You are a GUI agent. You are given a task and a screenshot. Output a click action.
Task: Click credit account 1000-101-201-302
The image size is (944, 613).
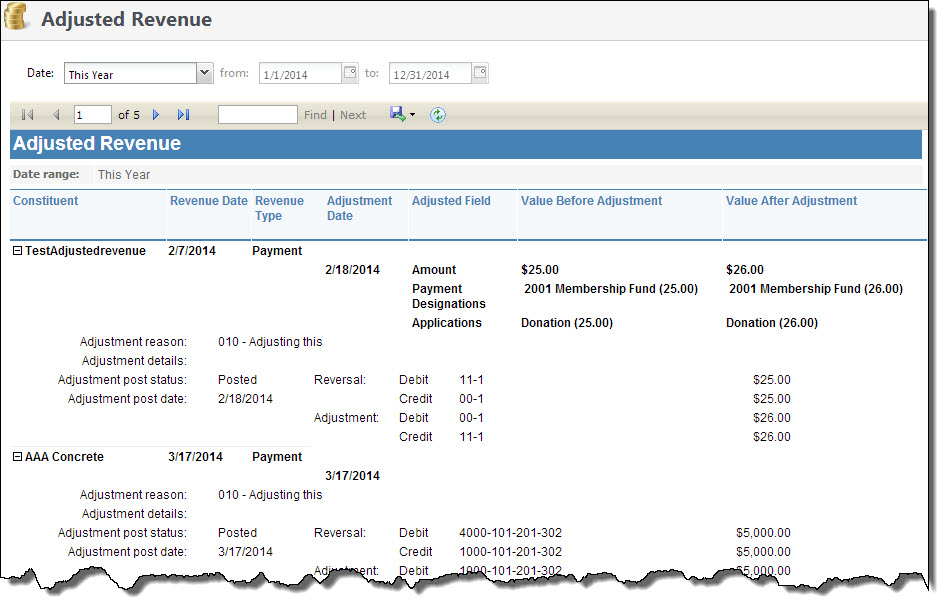(511, 552)
